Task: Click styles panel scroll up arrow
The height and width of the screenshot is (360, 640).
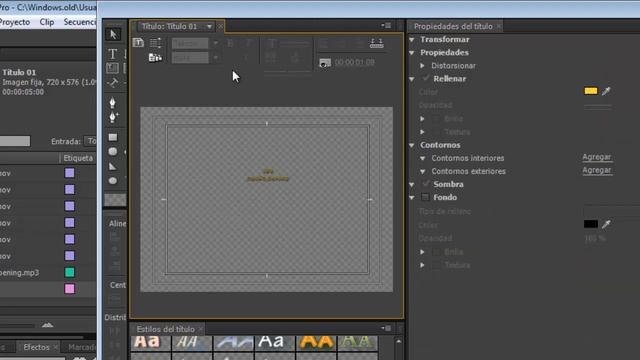Action: point(399,341)
